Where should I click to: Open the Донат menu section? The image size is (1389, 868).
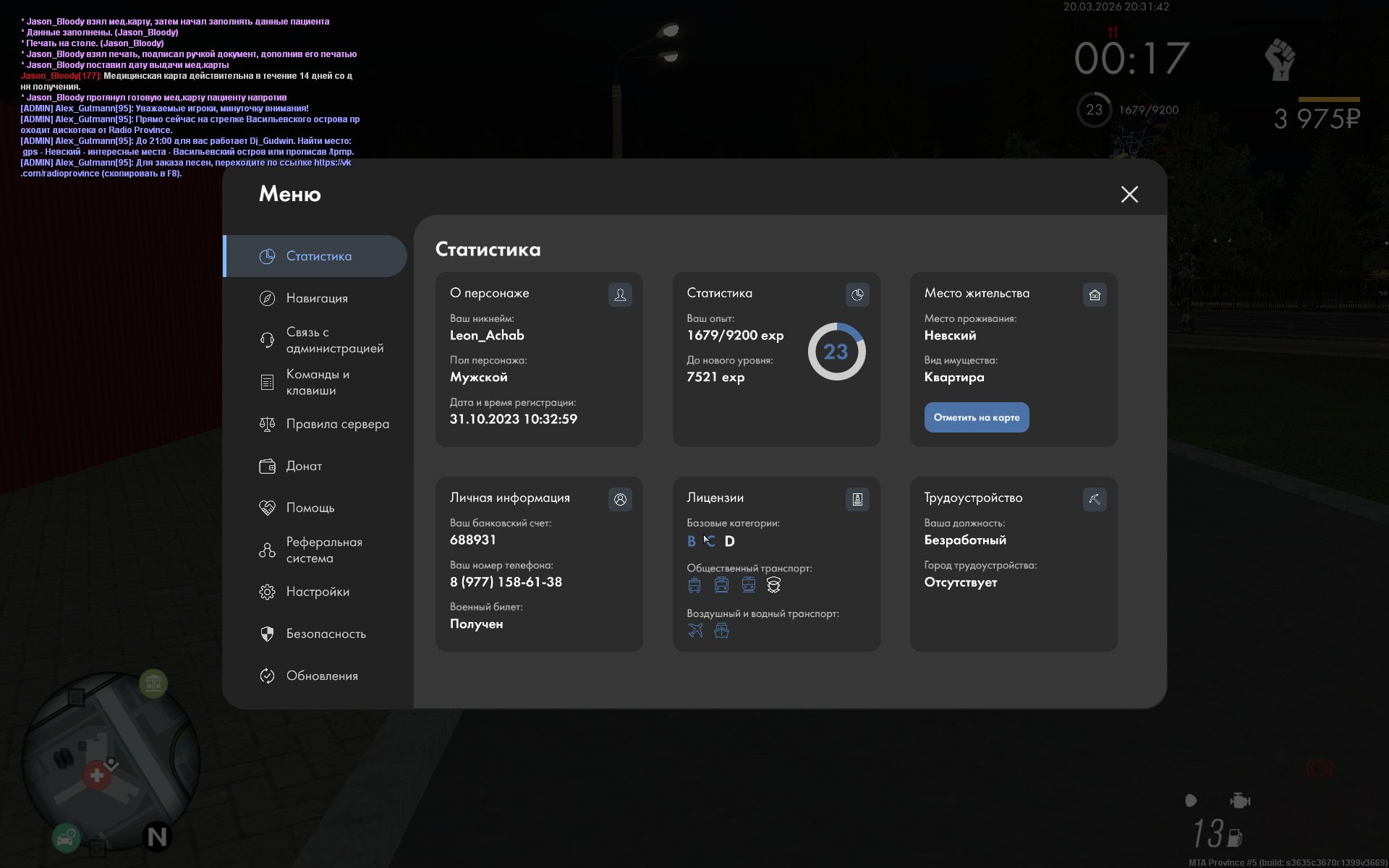point(303,466)
